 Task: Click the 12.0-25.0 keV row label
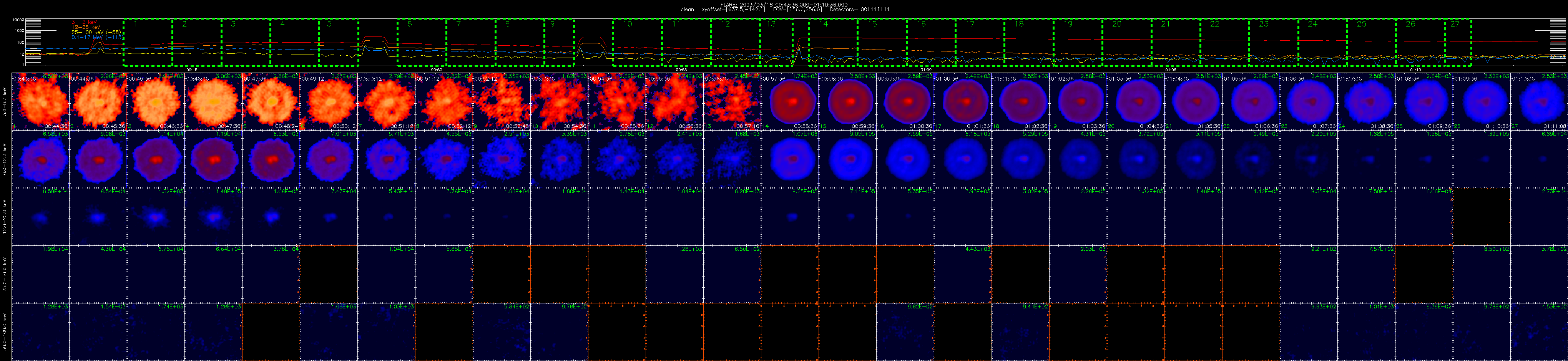5,217
